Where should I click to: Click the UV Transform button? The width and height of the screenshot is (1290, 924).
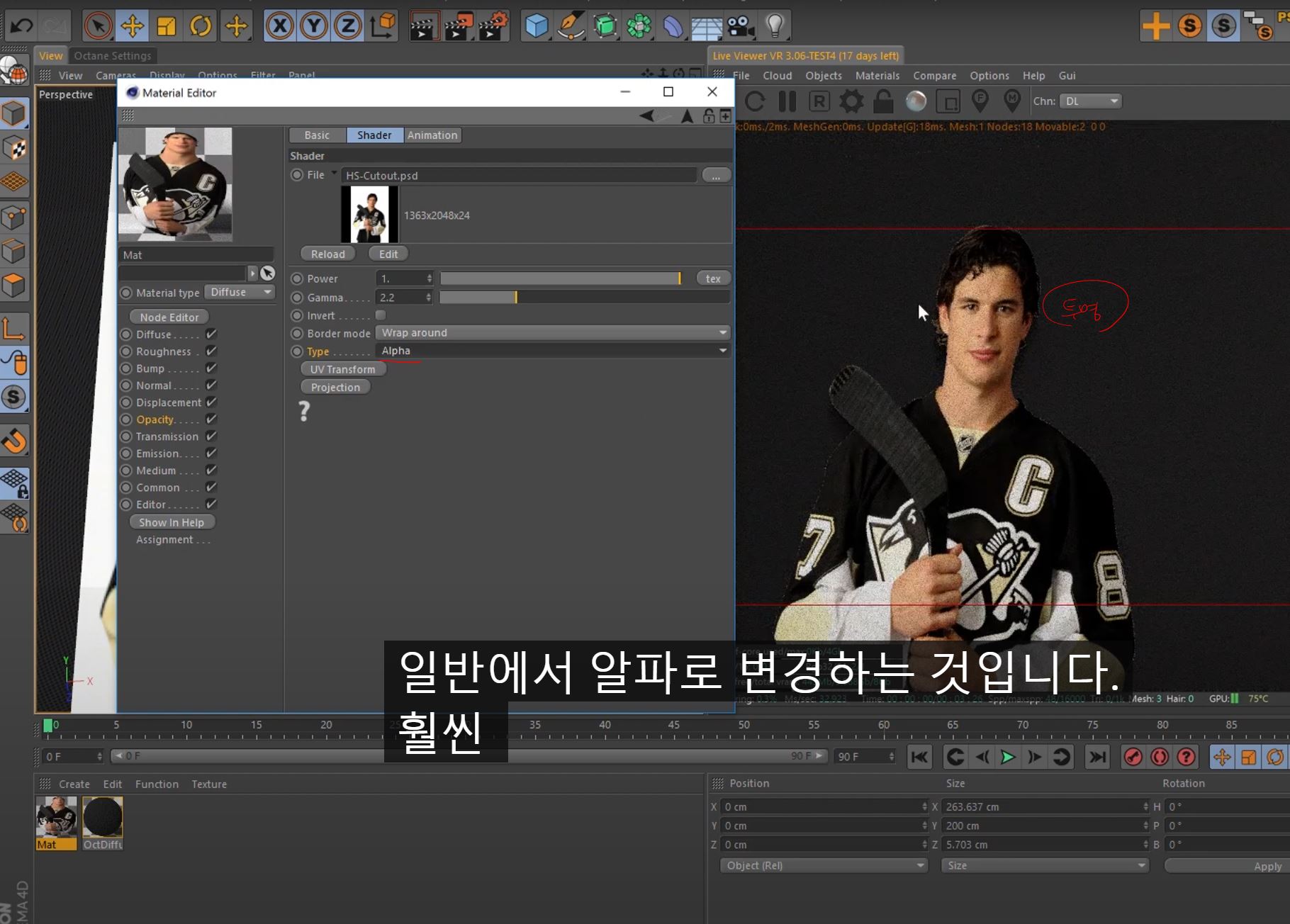click(342, 369)
